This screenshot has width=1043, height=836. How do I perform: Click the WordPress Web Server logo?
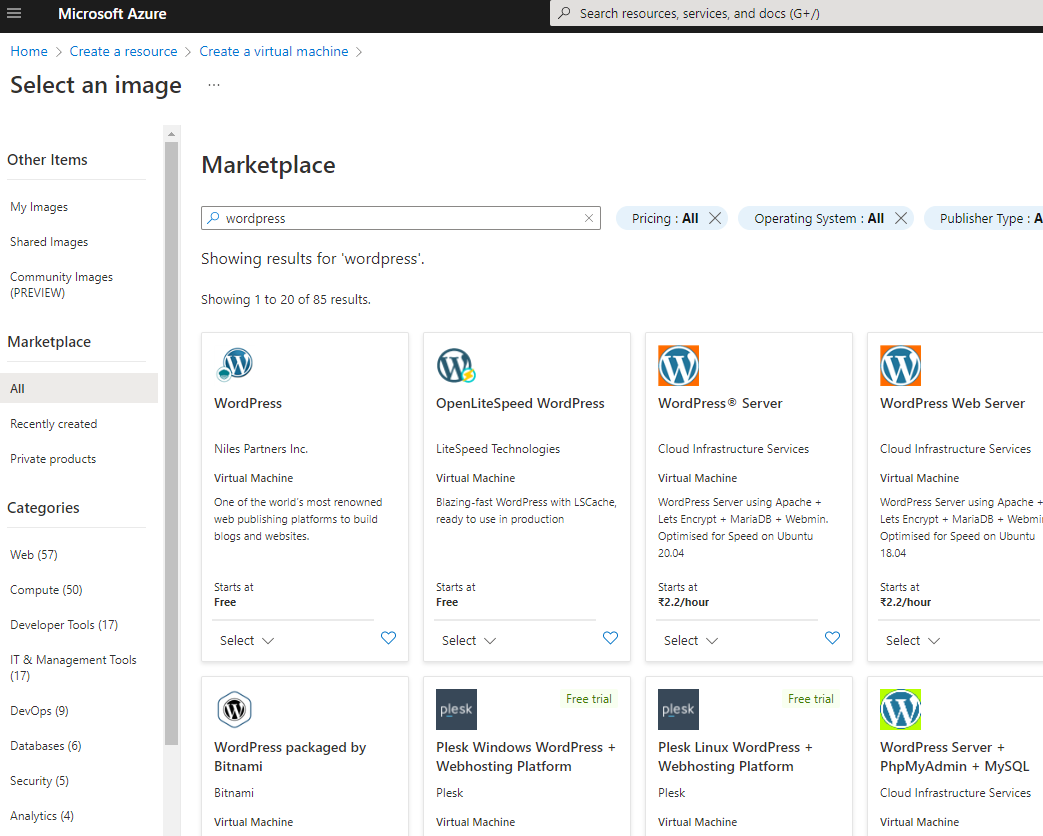click(901, 365)
